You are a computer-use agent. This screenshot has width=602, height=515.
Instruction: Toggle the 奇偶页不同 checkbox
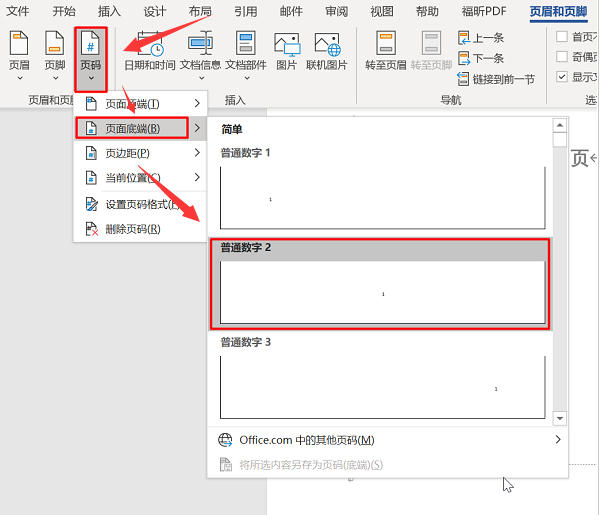click(x=562, y=57)
